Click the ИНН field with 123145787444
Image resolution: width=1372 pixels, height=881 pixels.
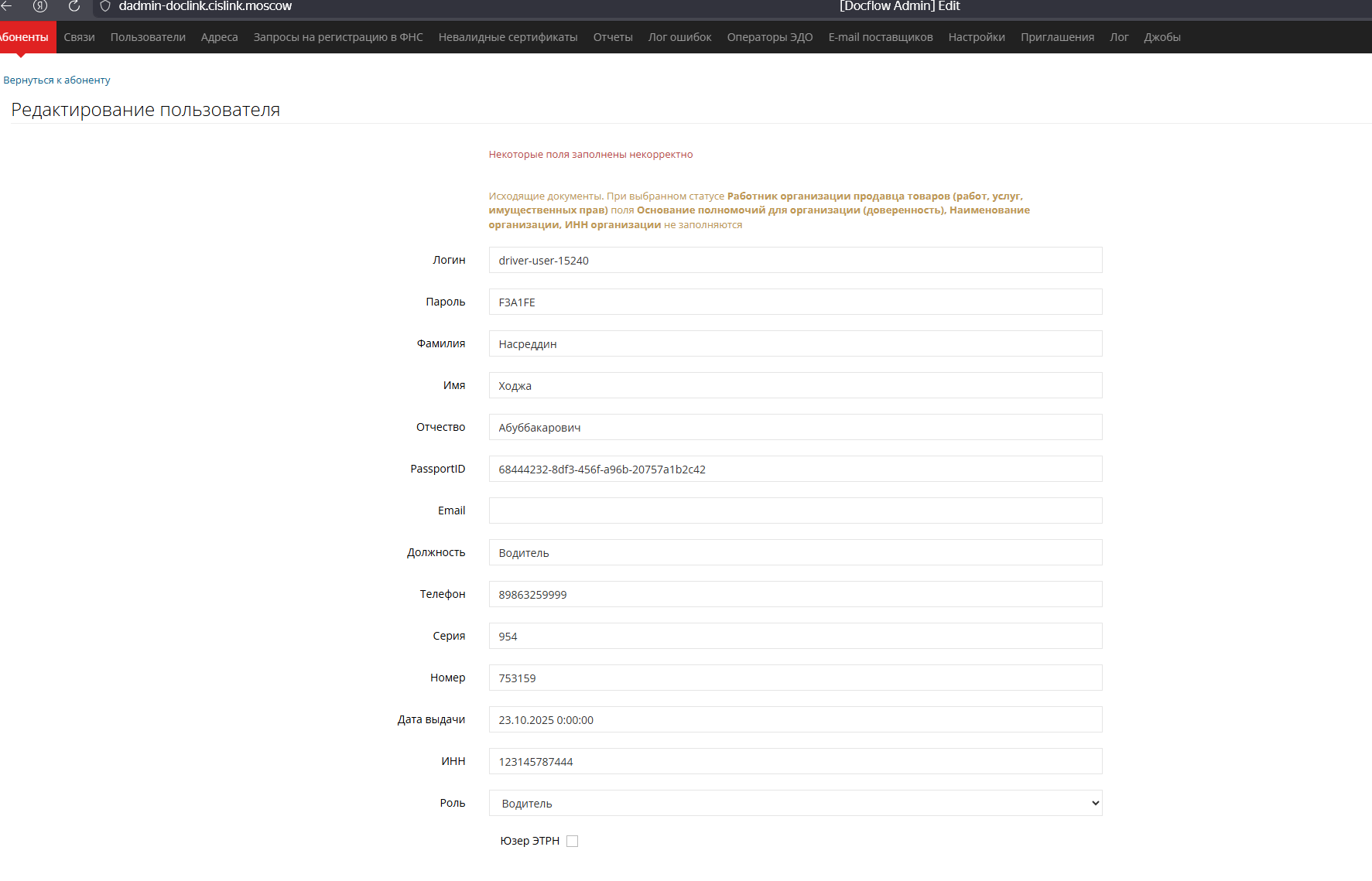(795, 761)
